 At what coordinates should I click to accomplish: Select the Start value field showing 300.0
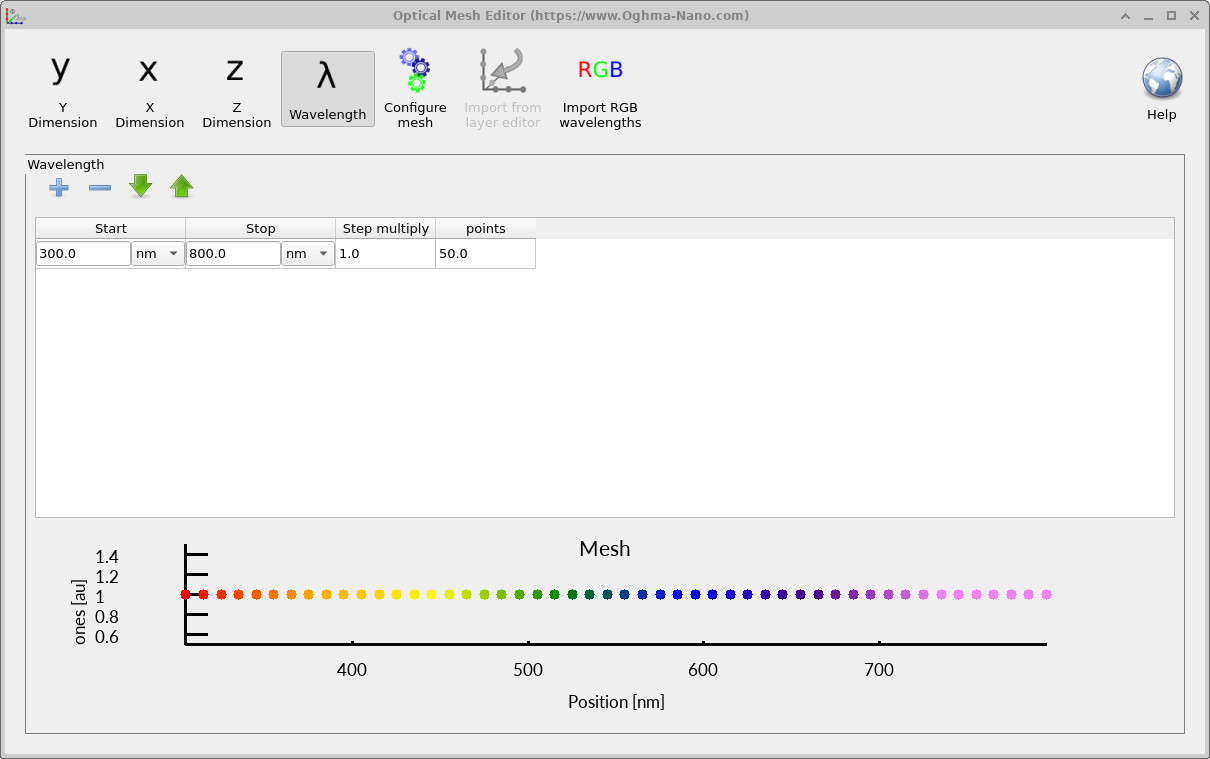click(82, 253)
